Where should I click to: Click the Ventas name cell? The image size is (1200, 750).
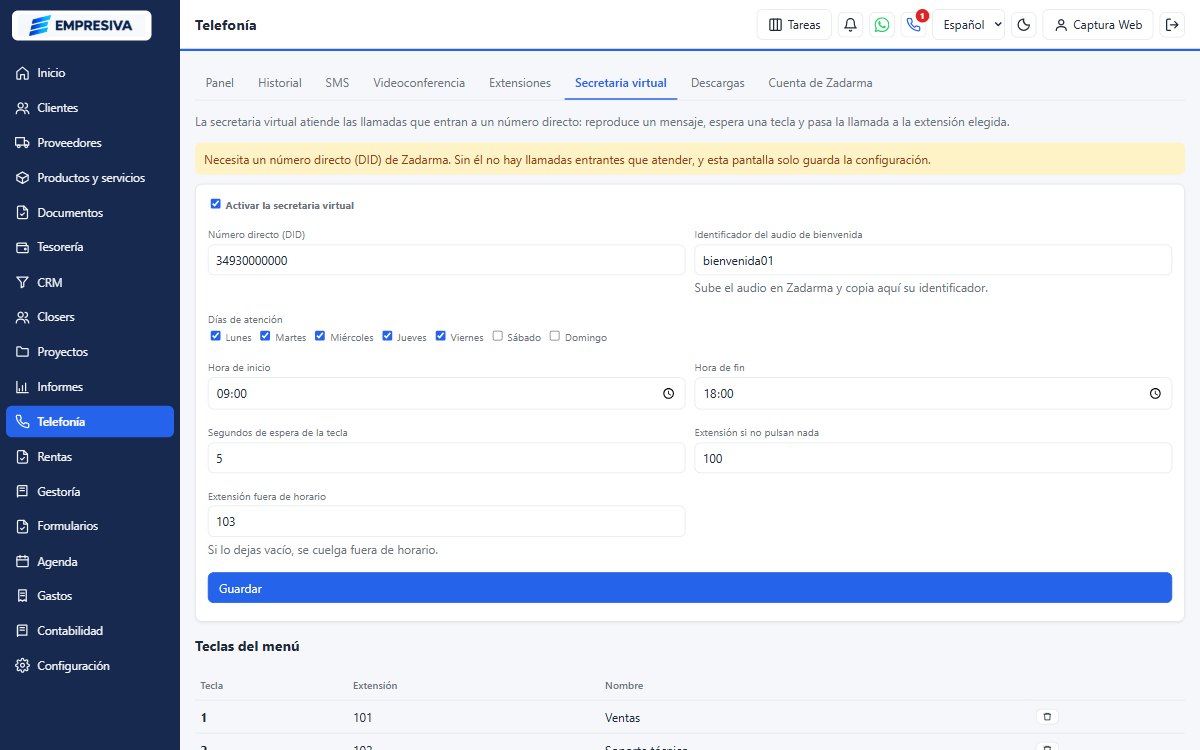(622, 718)
